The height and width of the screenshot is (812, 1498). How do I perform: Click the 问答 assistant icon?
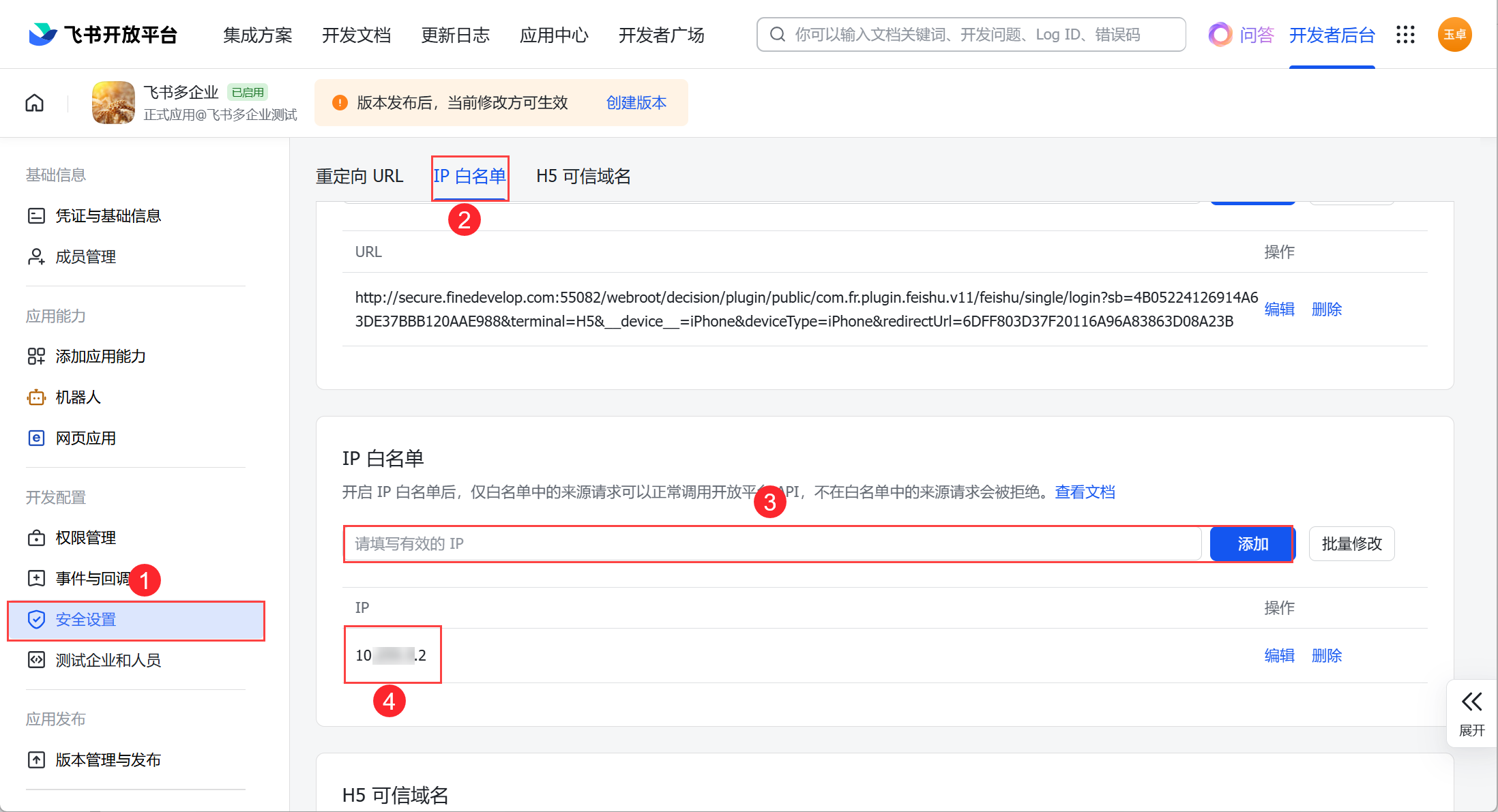1220,35
